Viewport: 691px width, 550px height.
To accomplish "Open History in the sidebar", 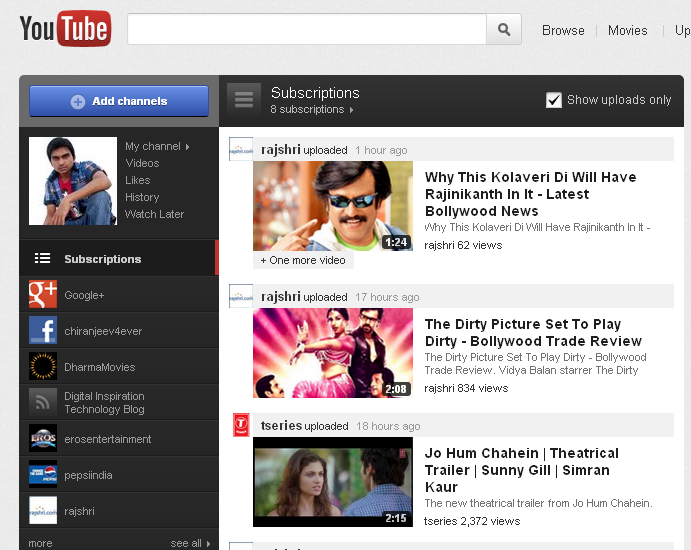I will pyautogui.click(x=142, y=197).
